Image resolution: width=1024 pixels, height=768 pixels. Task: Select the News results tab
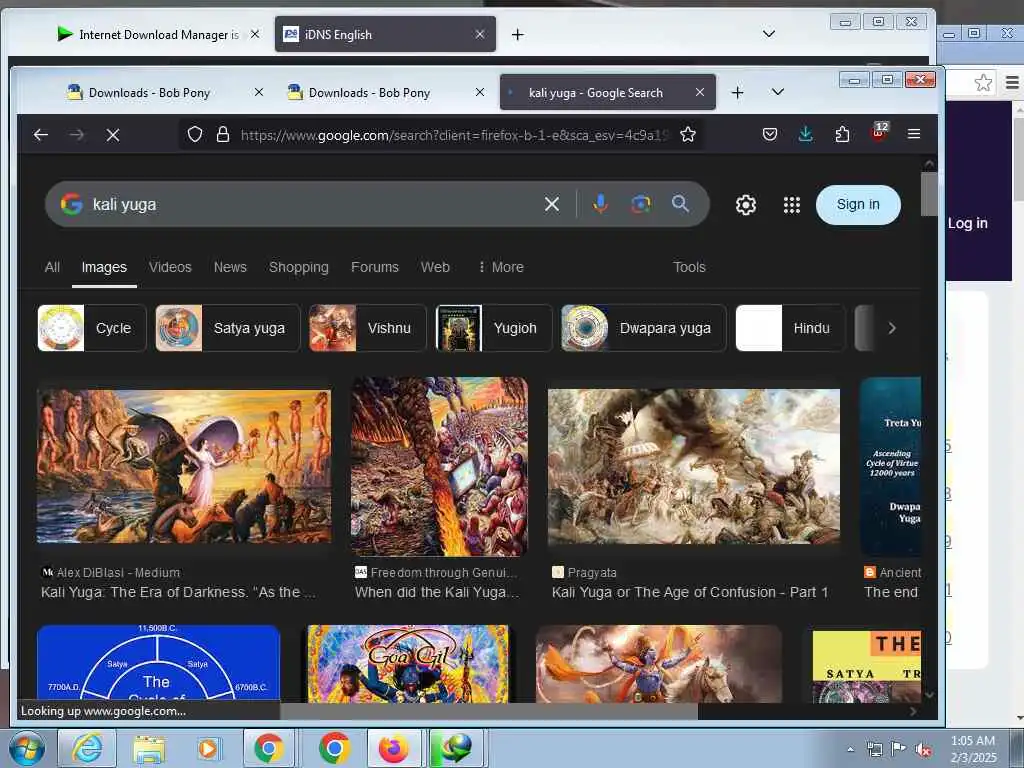(x=230, y=267)
